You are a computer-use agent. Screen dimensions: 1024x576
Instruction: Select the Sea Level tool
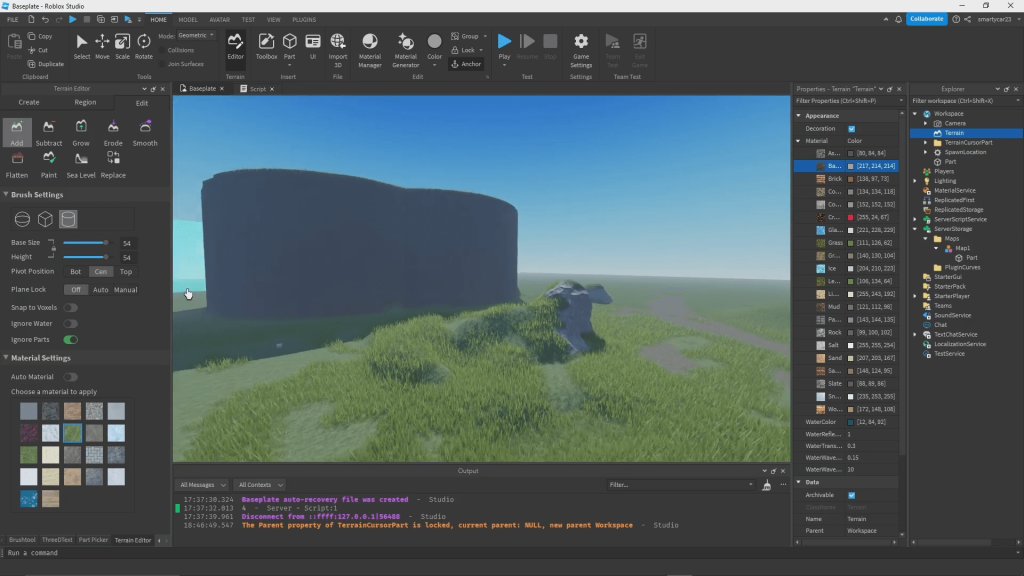tap(81, 165)
